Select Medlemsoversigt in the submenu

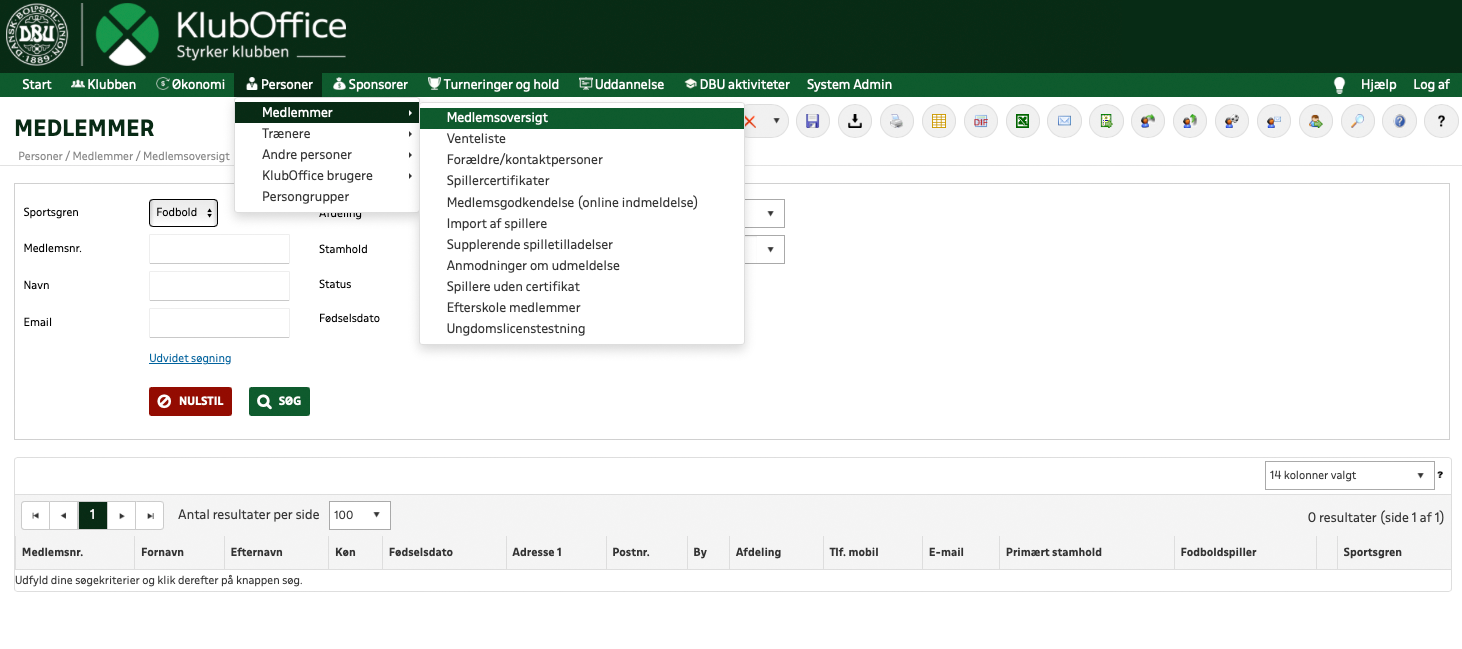tap(582, 118)
